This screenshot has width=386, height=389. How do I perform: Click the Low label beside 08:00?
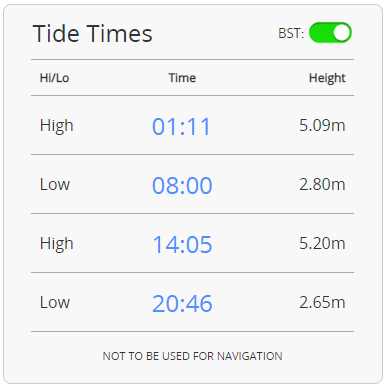coord(55,185)
